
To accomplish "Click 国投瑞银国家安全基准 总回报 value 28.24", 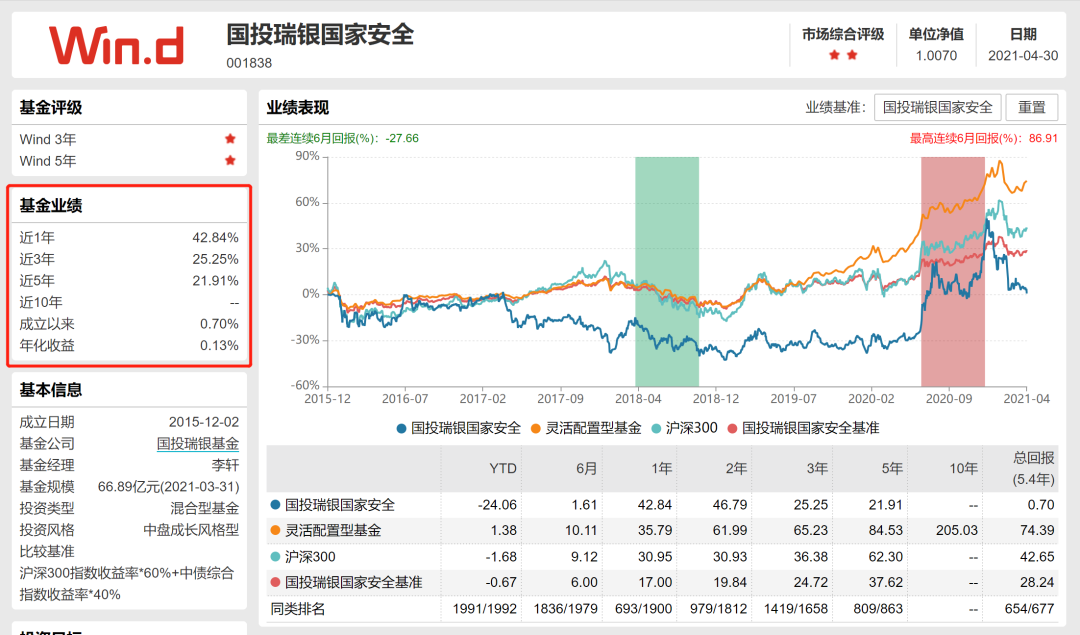I will pos(1037,582).
